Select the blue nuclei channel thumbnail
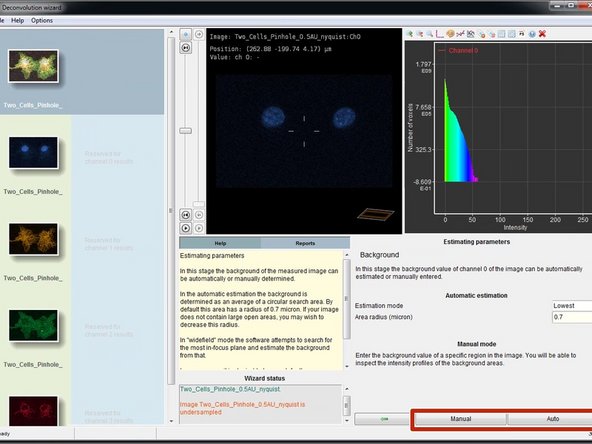This screenshot has width=592, height=444. click(x=33, y=153)
